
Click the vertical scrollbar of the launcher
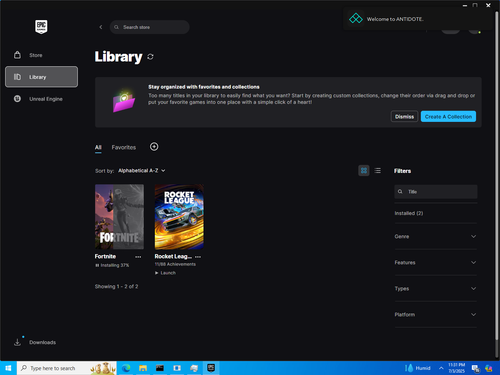[x=496, y=177]
